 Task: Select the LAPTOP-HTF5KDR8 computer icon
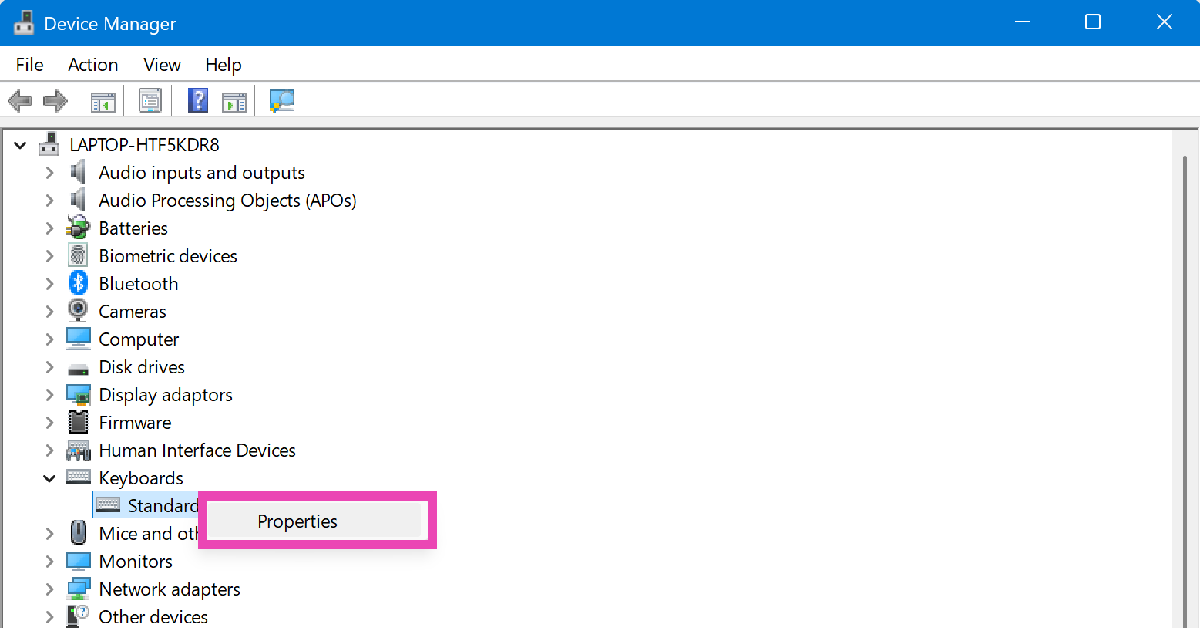click(50, 145)
